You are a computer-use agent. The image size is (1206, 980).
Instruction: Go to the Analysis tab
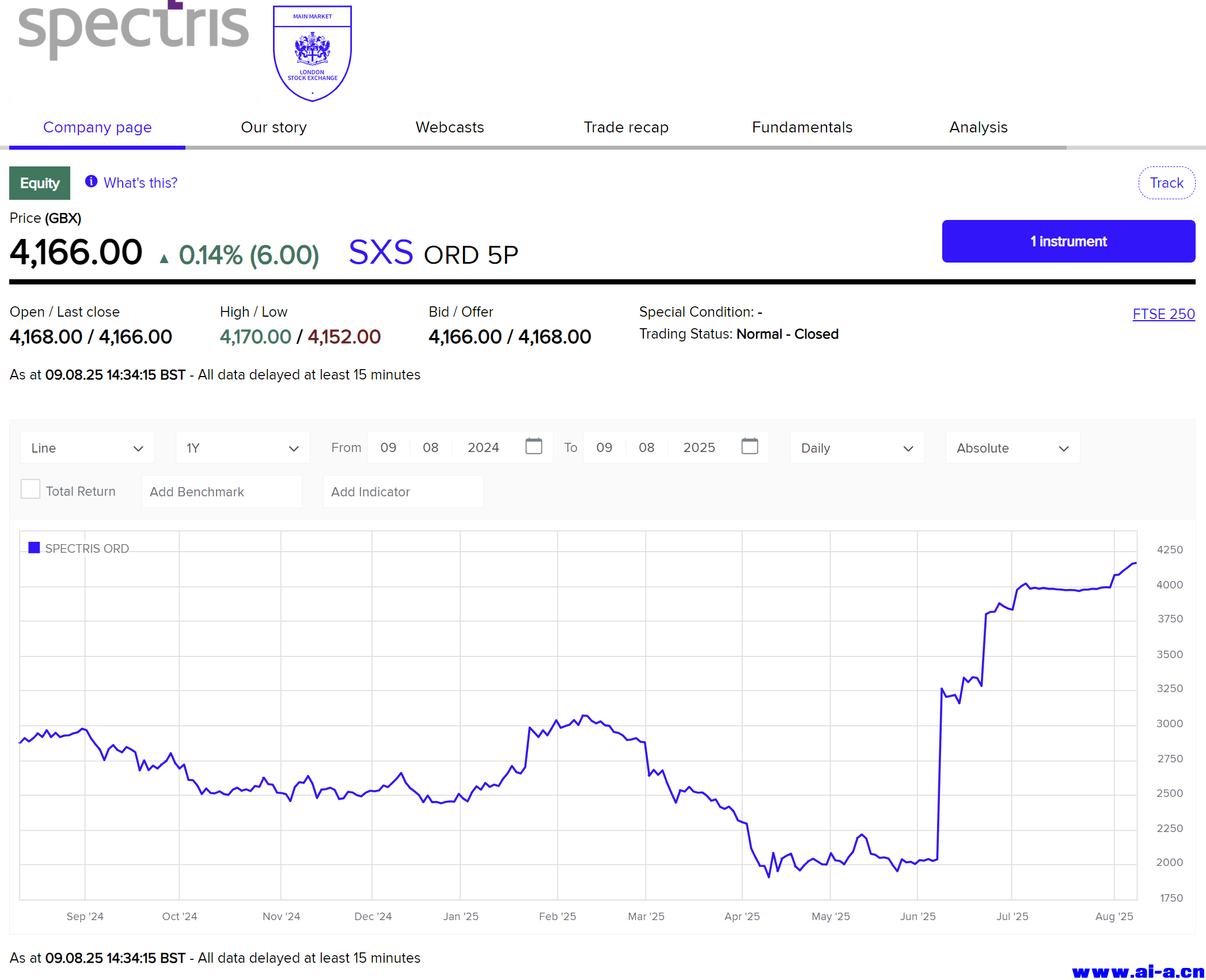pos(979,127)
